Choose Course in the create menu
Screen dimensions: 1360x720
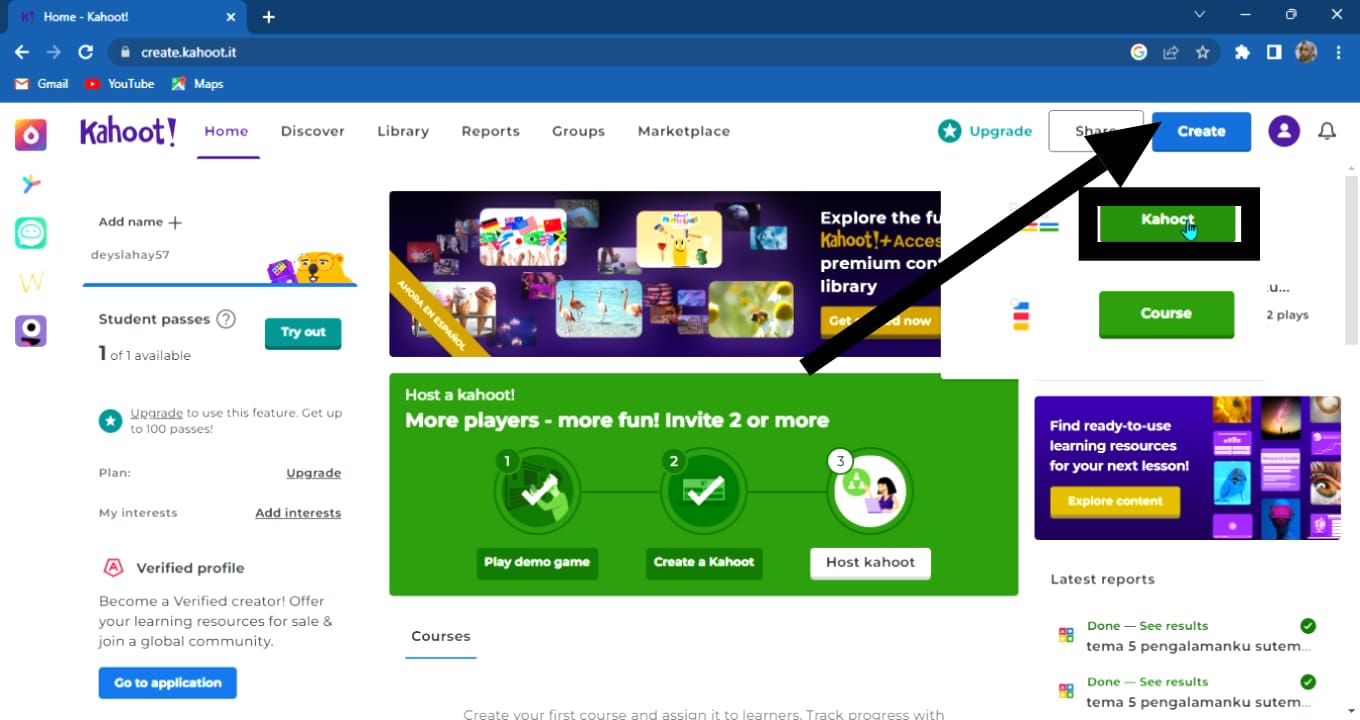coord(1166,314)
